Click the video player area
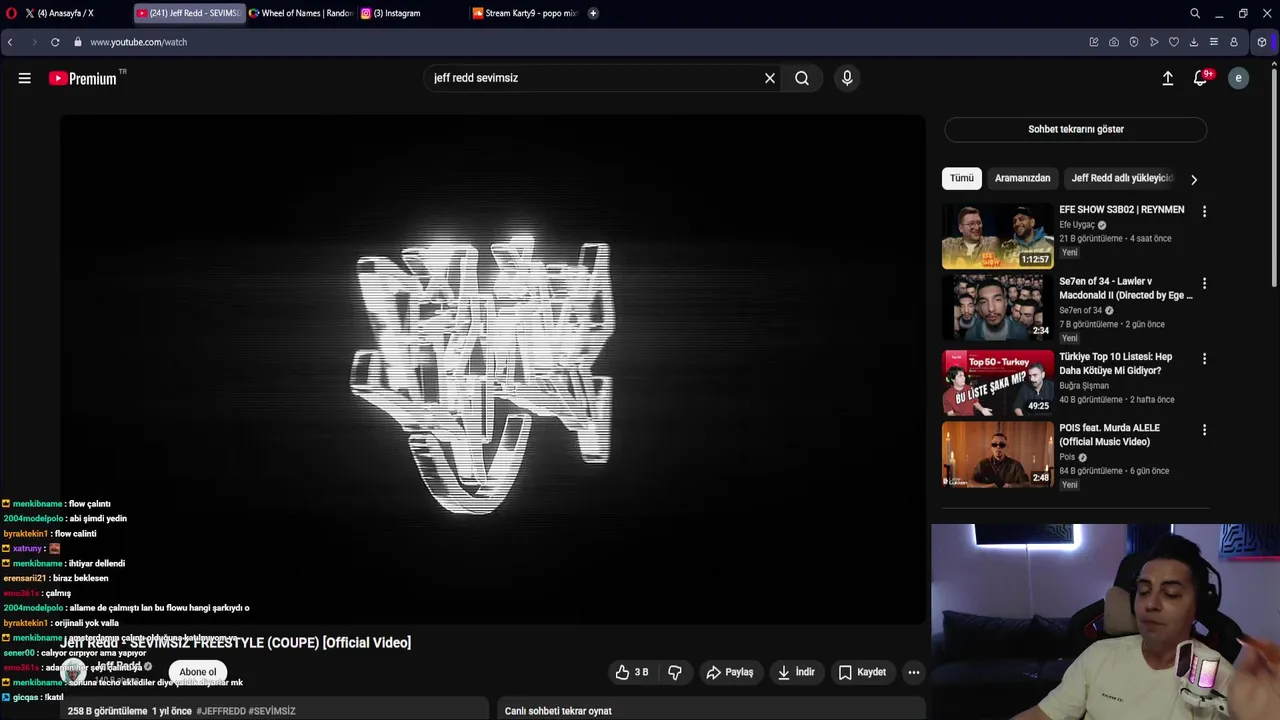 click(x=492, y=370)
